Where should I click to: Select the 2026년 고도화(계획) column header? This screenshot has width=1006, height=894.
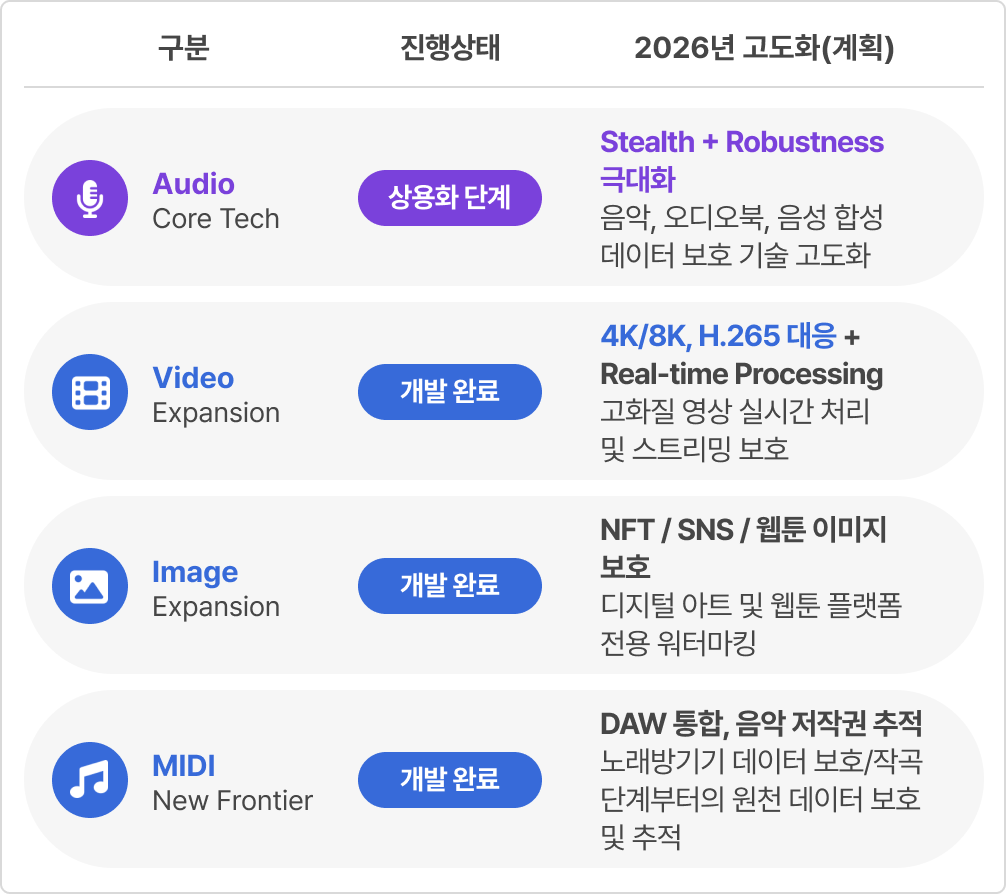point(763,48)
